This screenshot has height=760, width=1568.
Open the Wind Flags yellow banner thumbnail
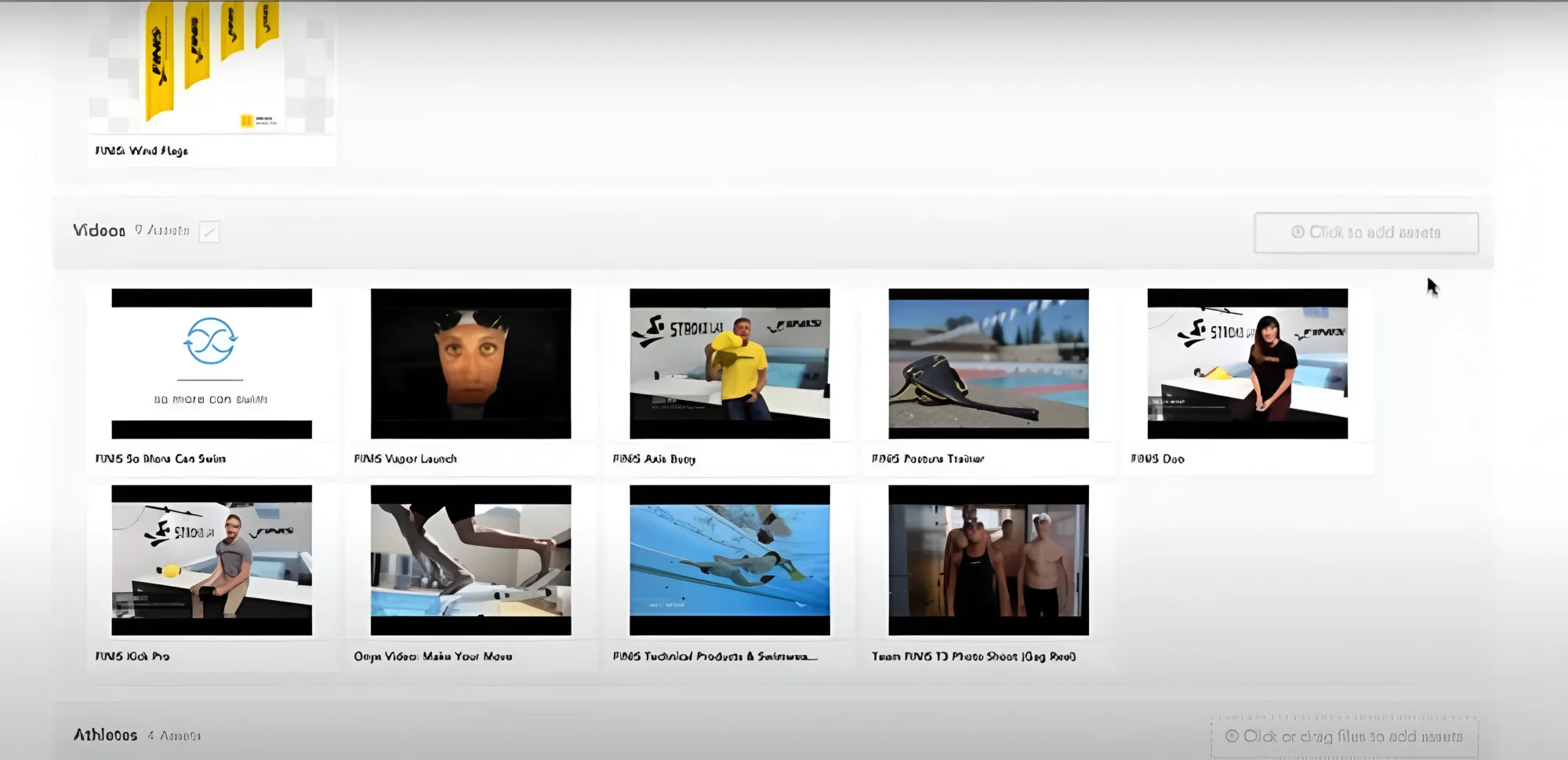coord(212,67)
